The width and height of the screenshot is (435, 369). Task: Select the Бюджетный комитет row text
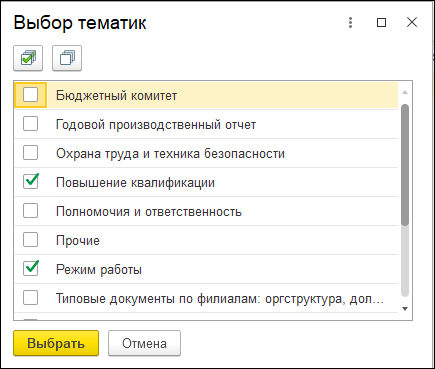point(117,96)
